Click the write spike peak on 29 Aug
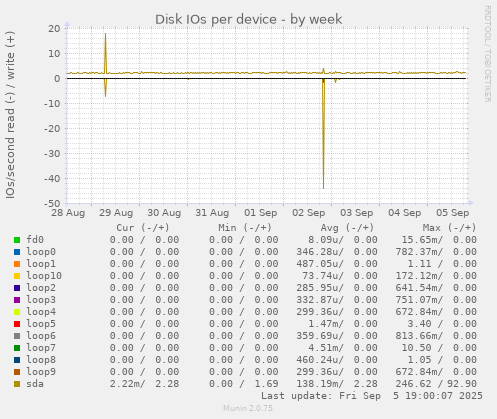497x419 pixels. (106, 34)
